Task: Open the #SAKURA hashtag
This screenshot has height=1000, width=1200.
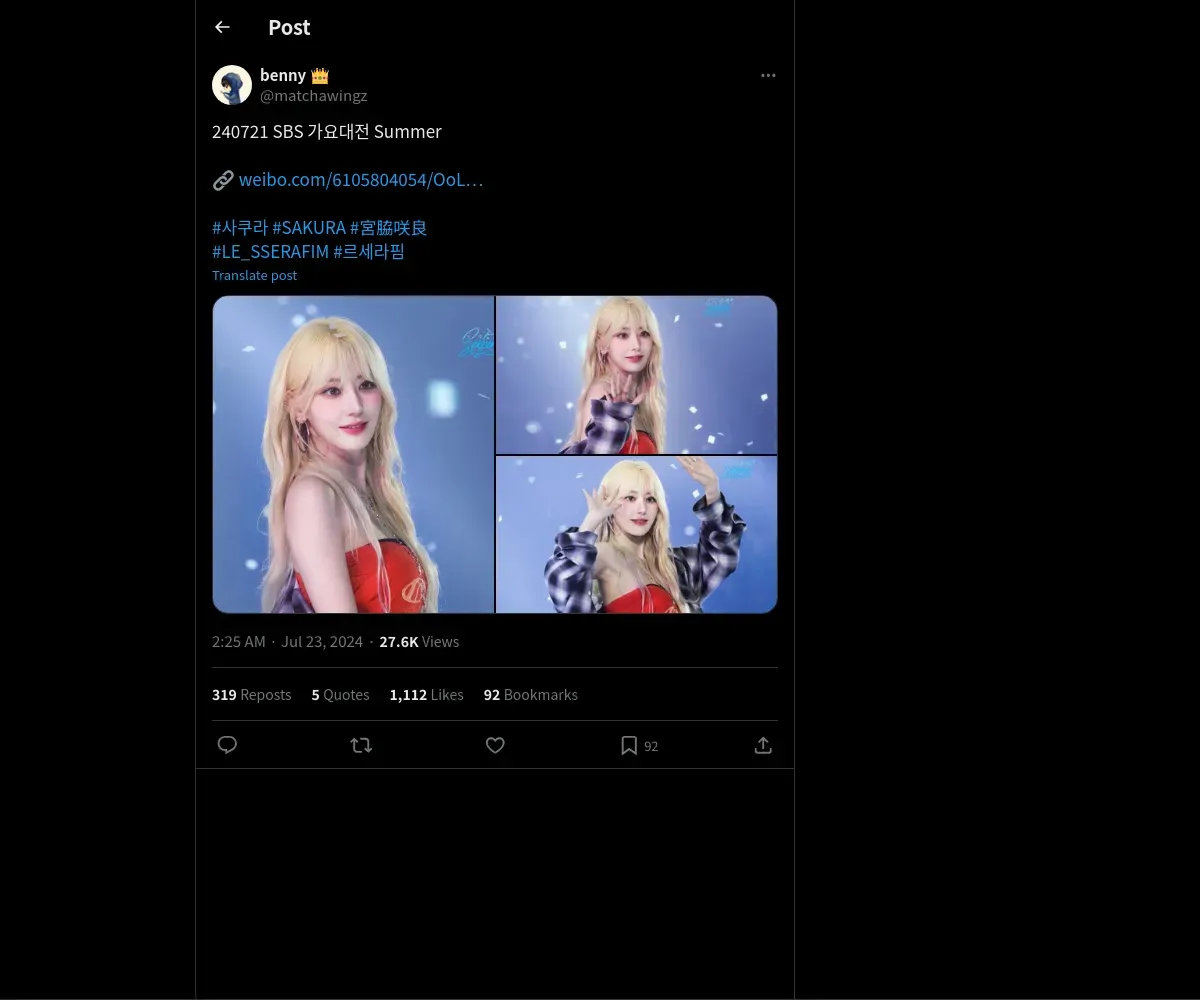Action: click(309, 228)
